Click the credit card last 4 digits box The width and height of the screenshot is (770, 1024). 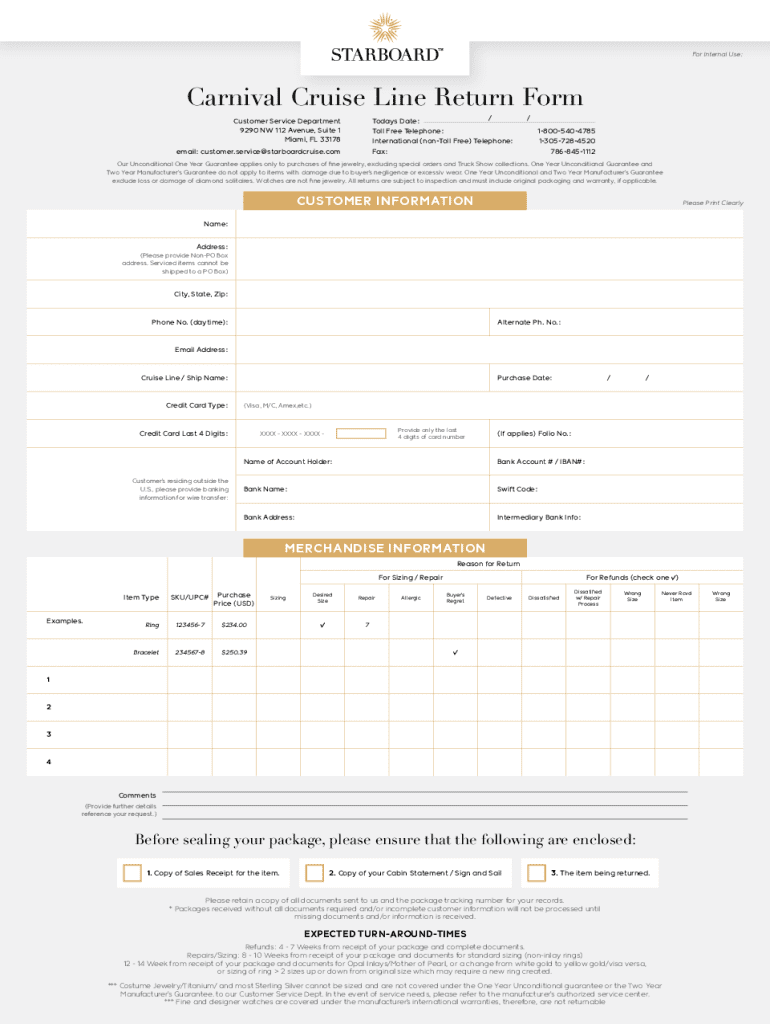[361, 434]
